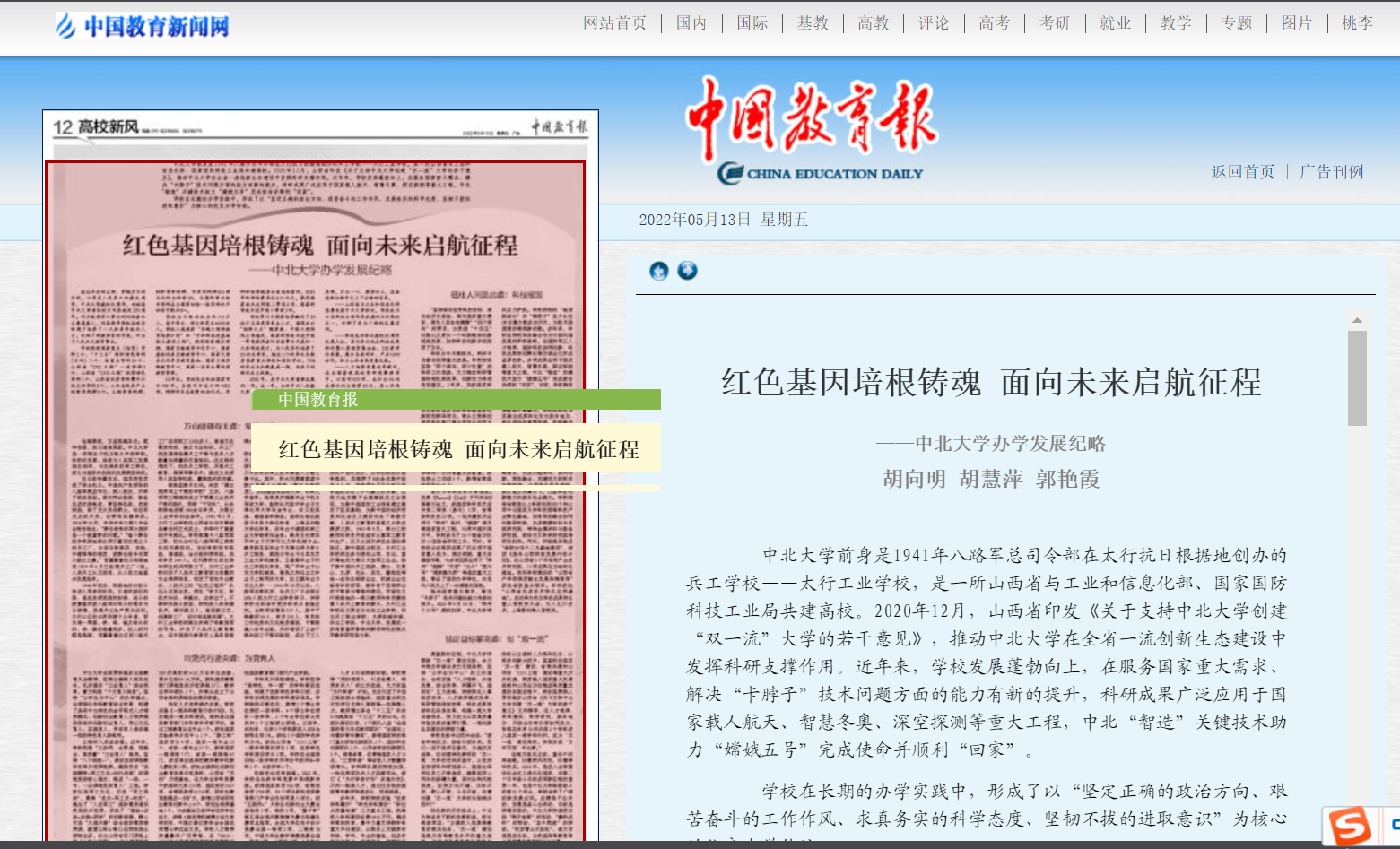Open the 就业 menu item
Viewport: 1400px width, 849px height.
point(1115,23)
